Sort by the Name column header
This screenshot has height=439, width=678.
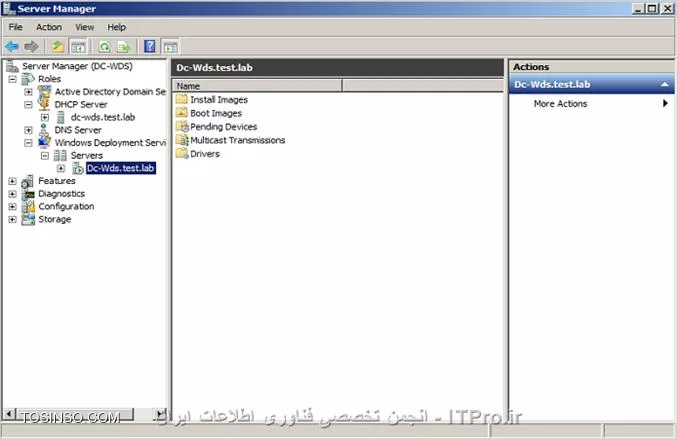click(257, 86)
